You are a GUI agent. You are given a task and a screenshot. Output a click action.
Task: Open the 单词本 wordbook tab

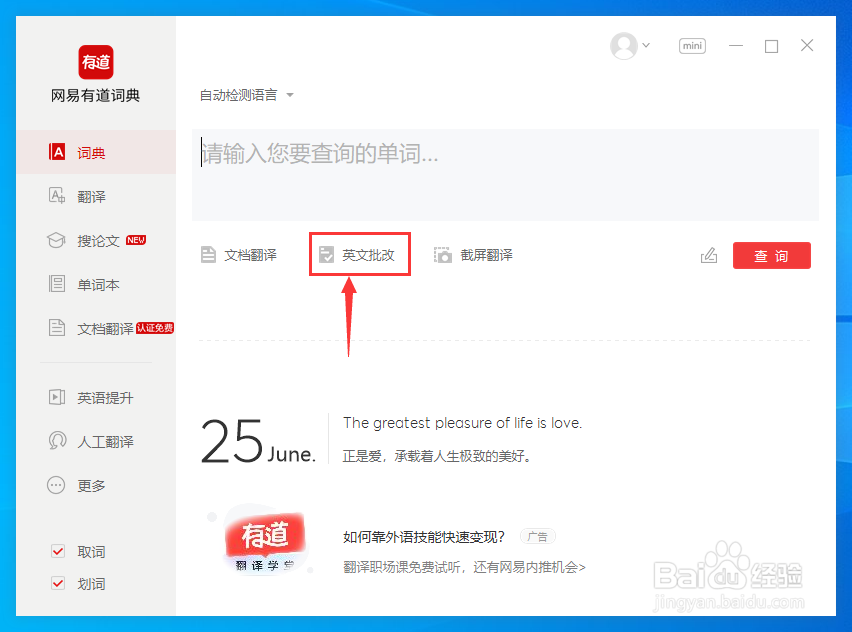[x=96, y=284]
